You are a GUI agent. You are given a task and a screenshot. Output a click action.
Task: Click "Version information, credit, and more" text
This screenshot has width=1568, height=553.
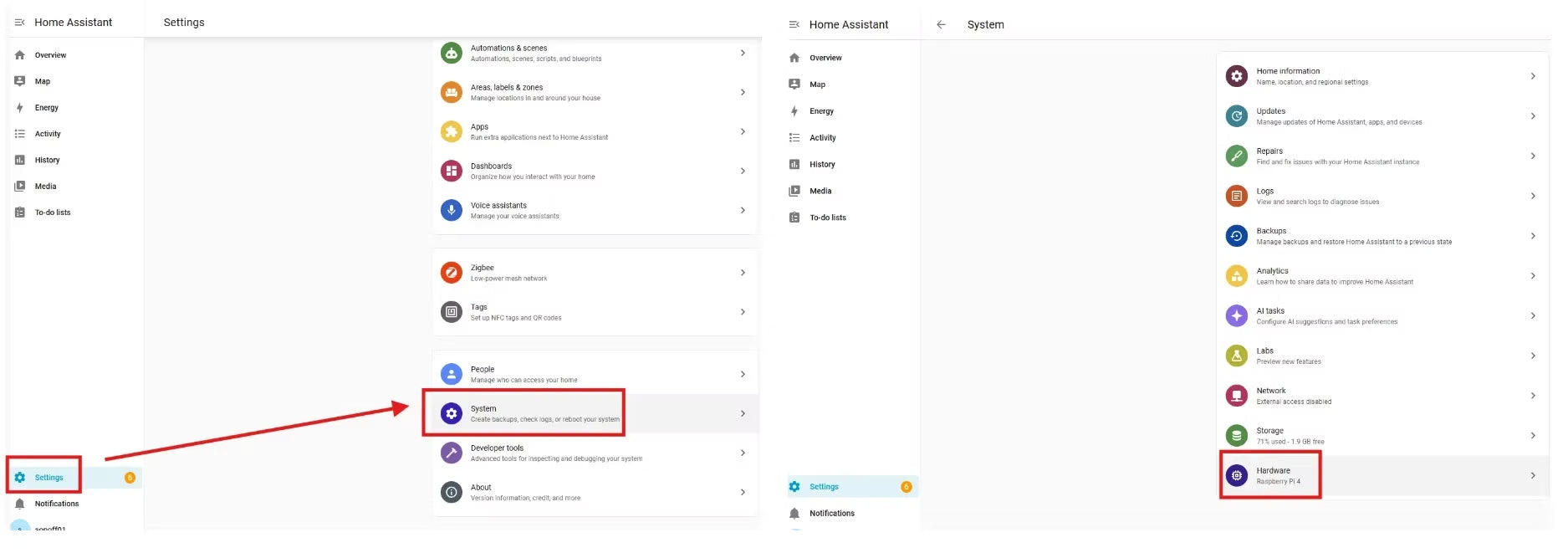[x=525, y=498]
